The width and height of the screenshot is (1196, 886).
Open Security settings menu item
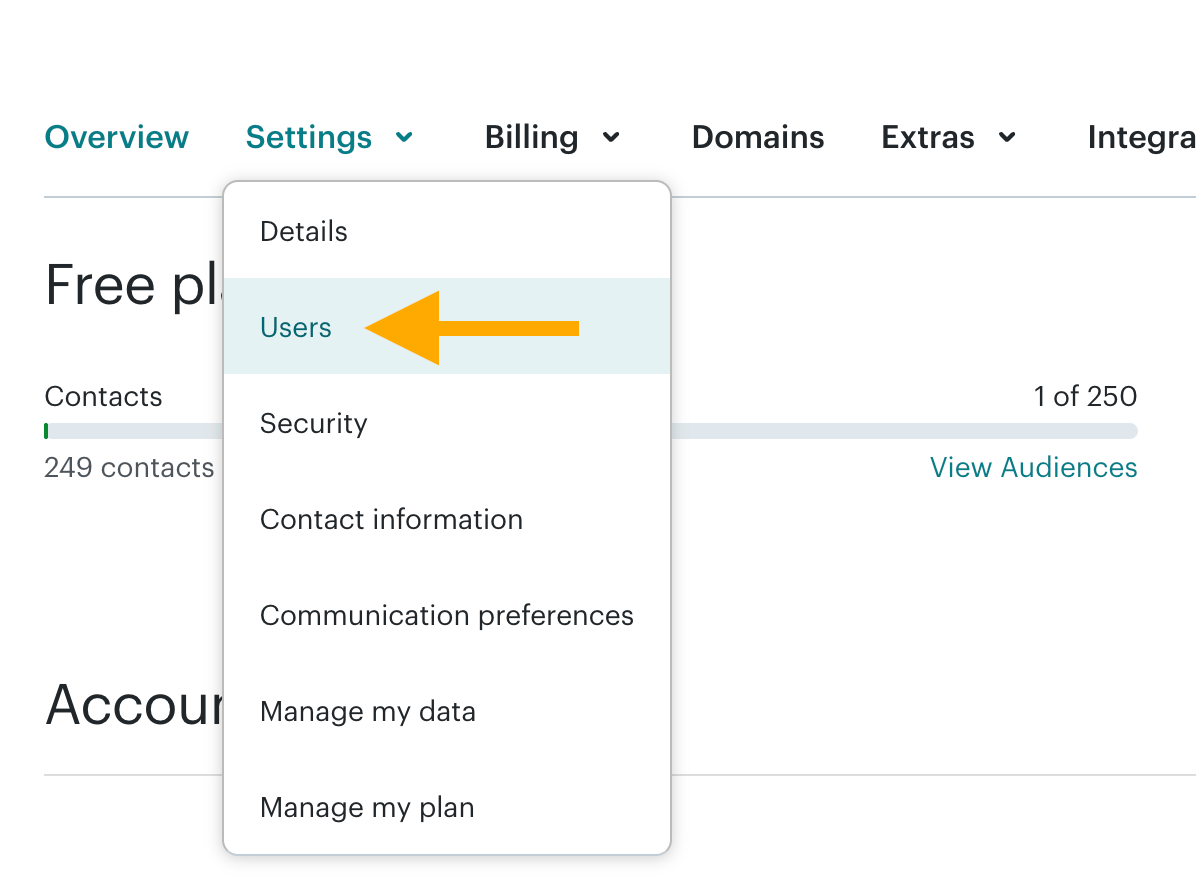pos(447,423)
